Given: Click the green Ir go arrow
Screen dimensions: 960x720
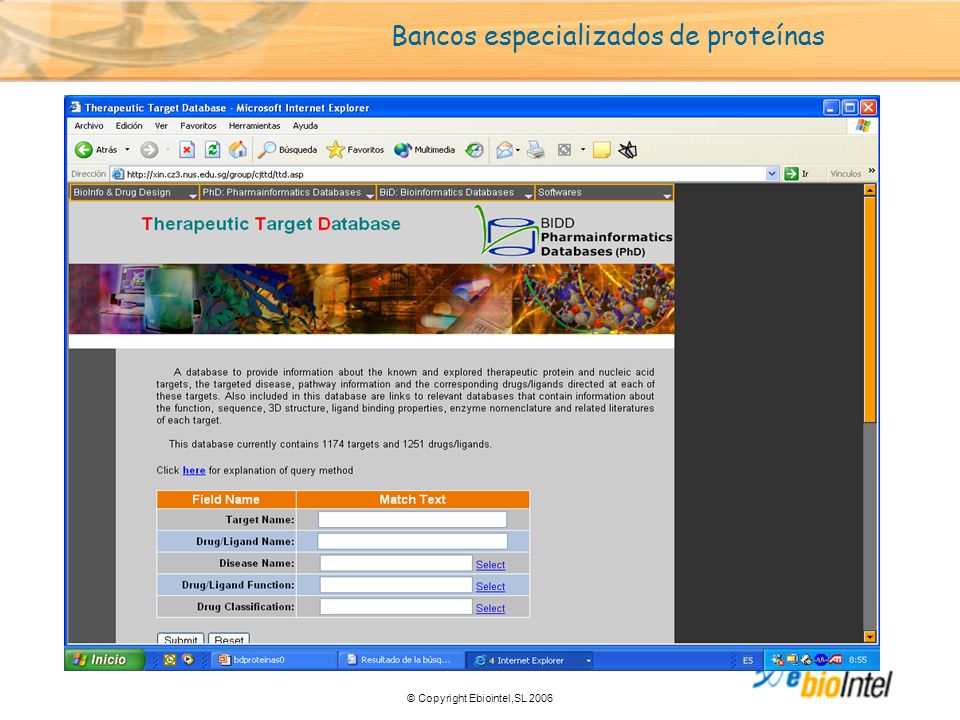Looking at the screenshot, I should pos(792,174).
